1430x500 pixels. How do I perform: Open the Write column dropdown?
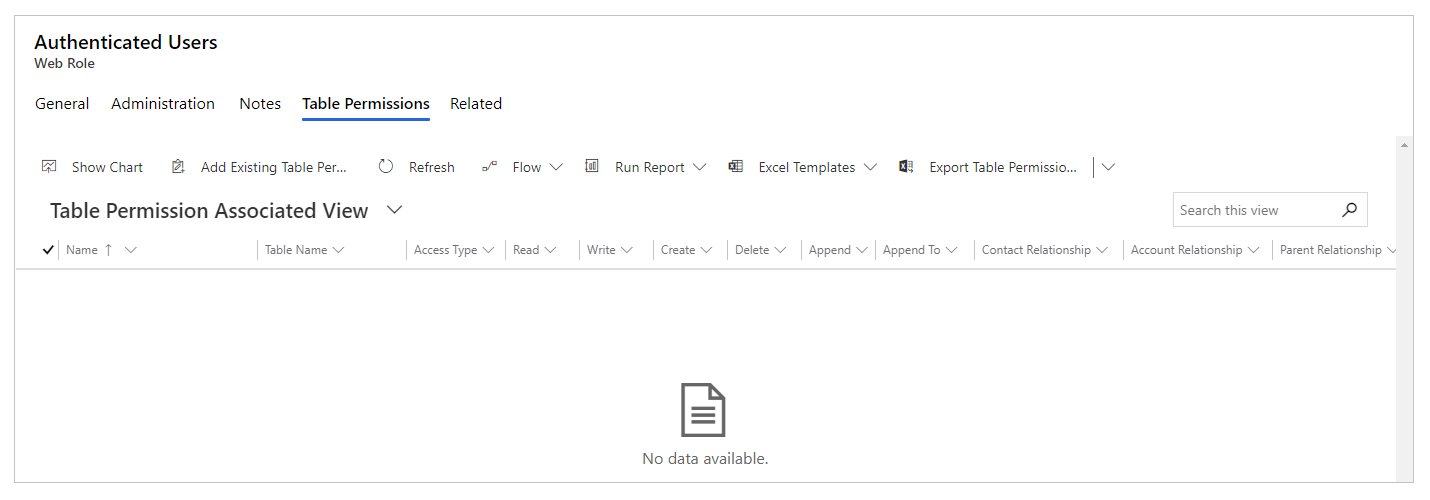point(626,250)
